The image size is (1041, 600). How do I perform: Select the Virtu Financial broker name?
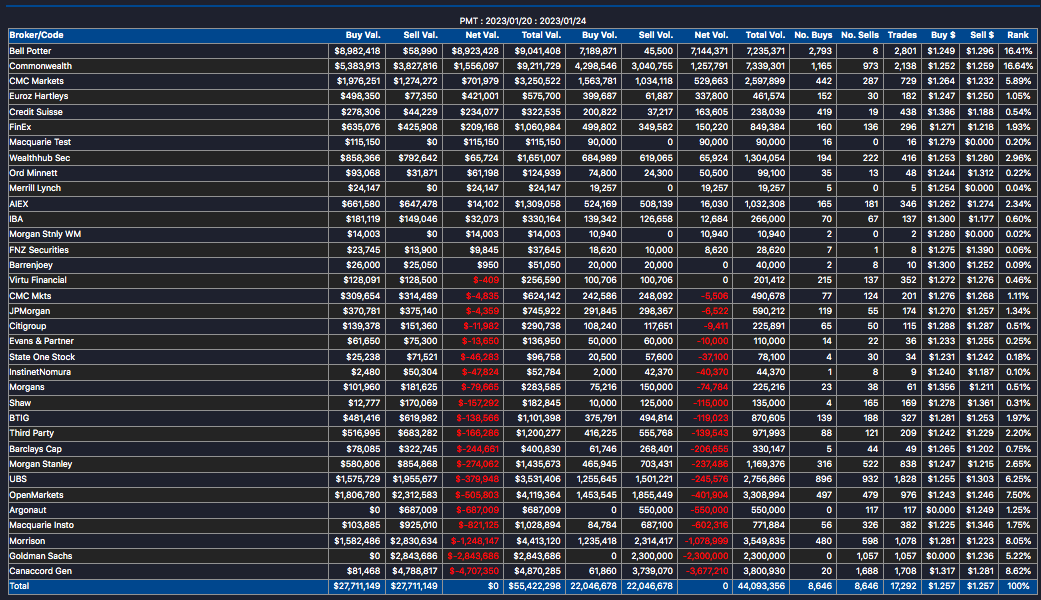(x=38, y=280)
